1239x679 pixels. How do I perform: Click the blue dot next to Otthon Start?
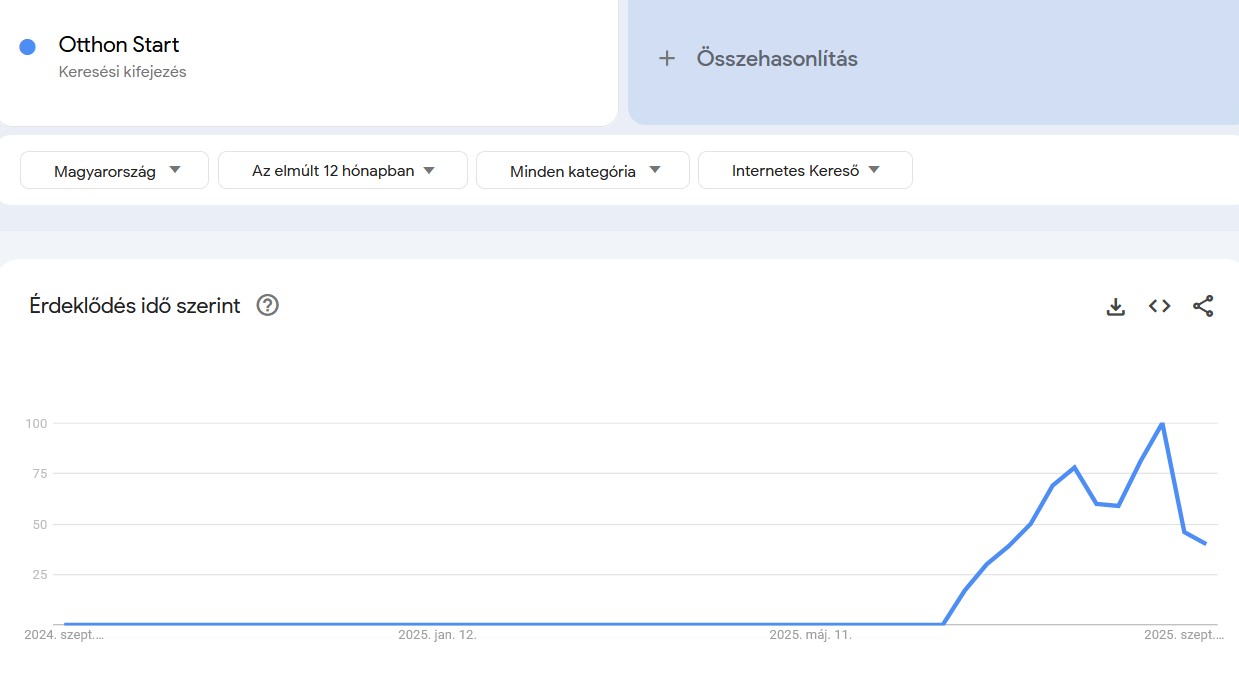(27, 46)
